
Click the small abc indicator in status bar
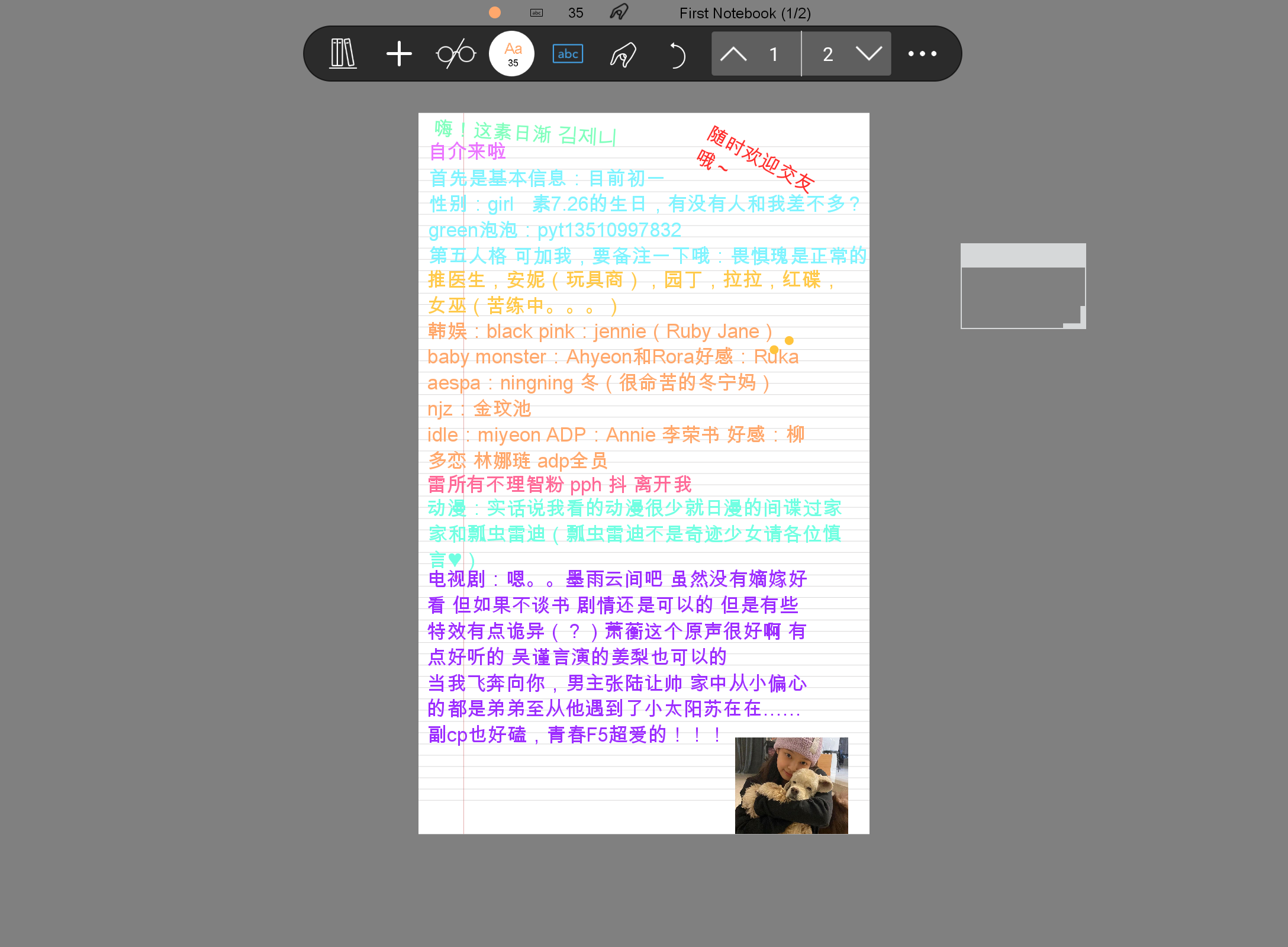tap(536, 12)
